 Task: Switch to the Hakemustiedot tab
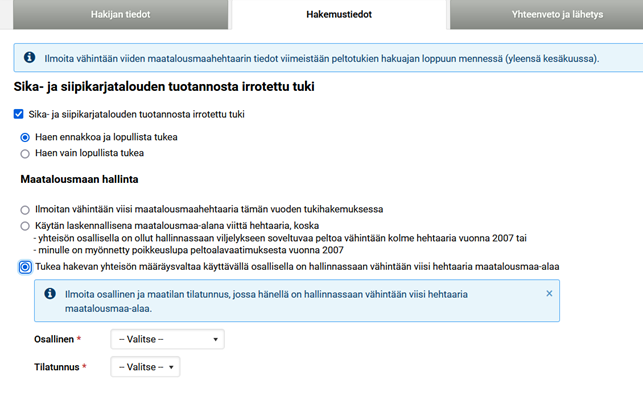coord(339,14)
